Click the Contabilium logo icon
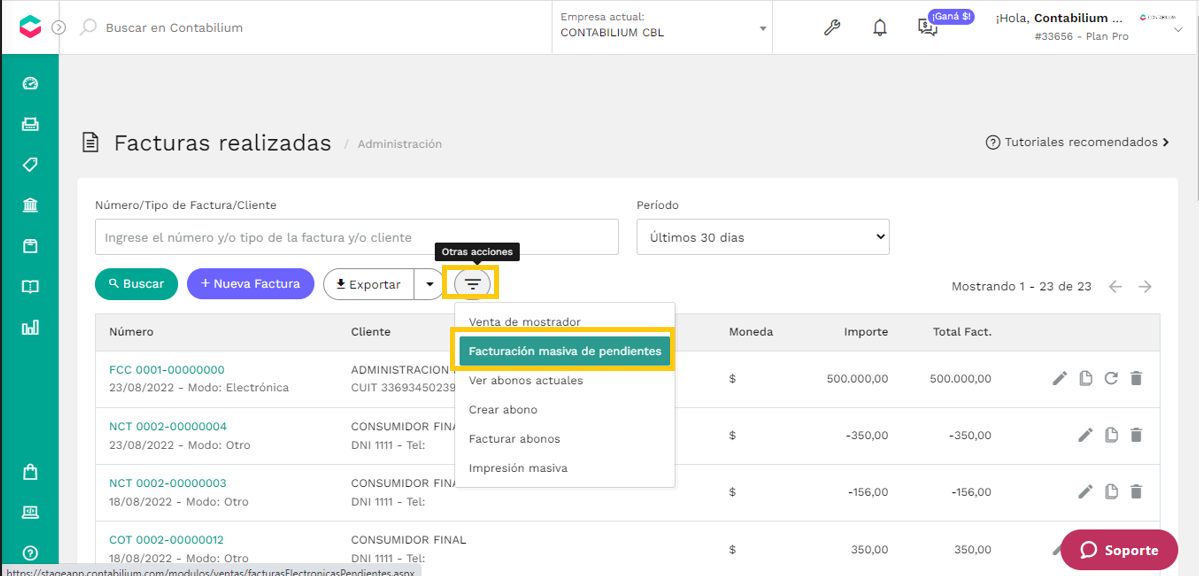This screenshot has width=1199, height=576. [x=30, y=27]
